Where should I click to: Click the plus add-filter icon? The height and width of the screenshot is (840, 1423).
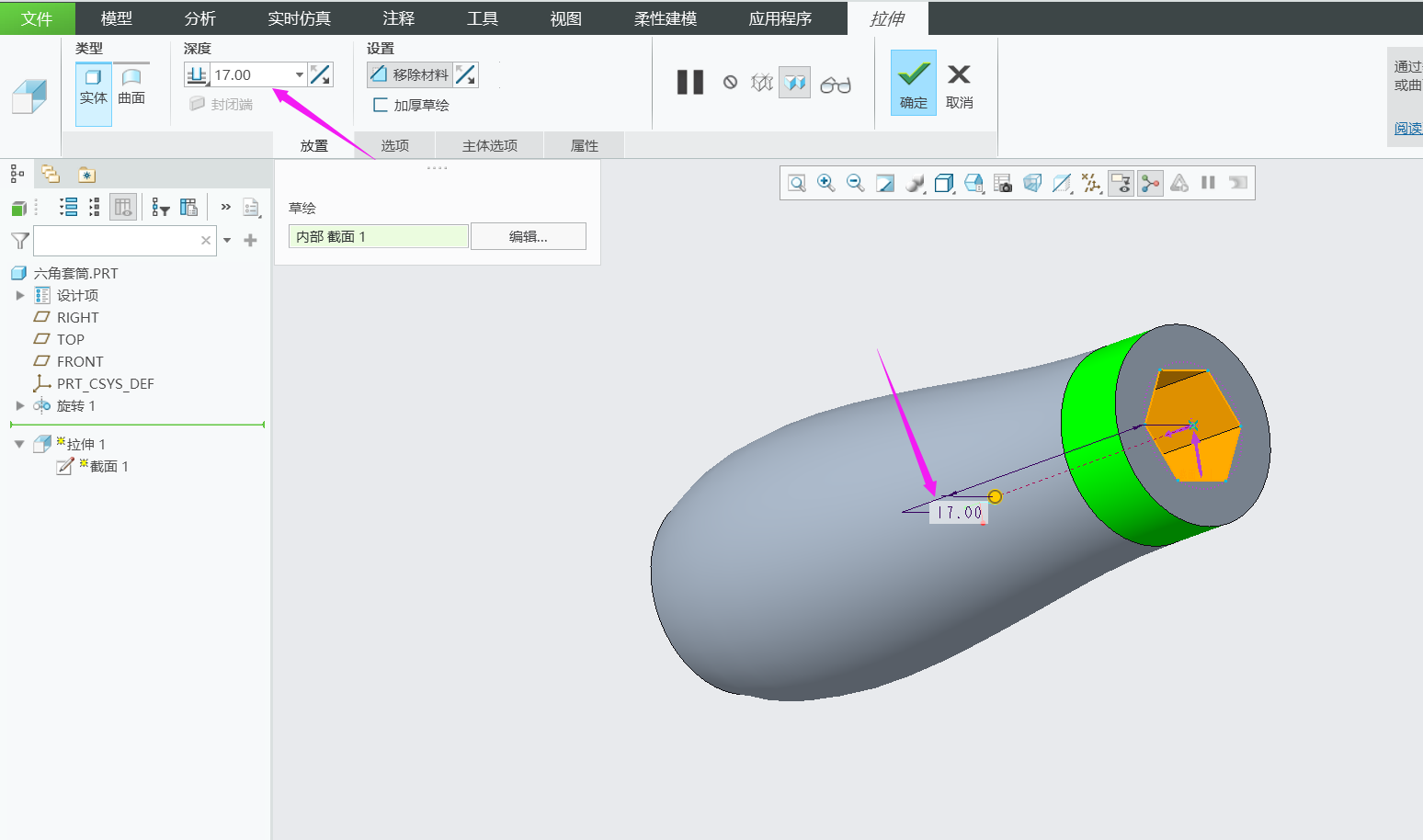pos(250,241)
